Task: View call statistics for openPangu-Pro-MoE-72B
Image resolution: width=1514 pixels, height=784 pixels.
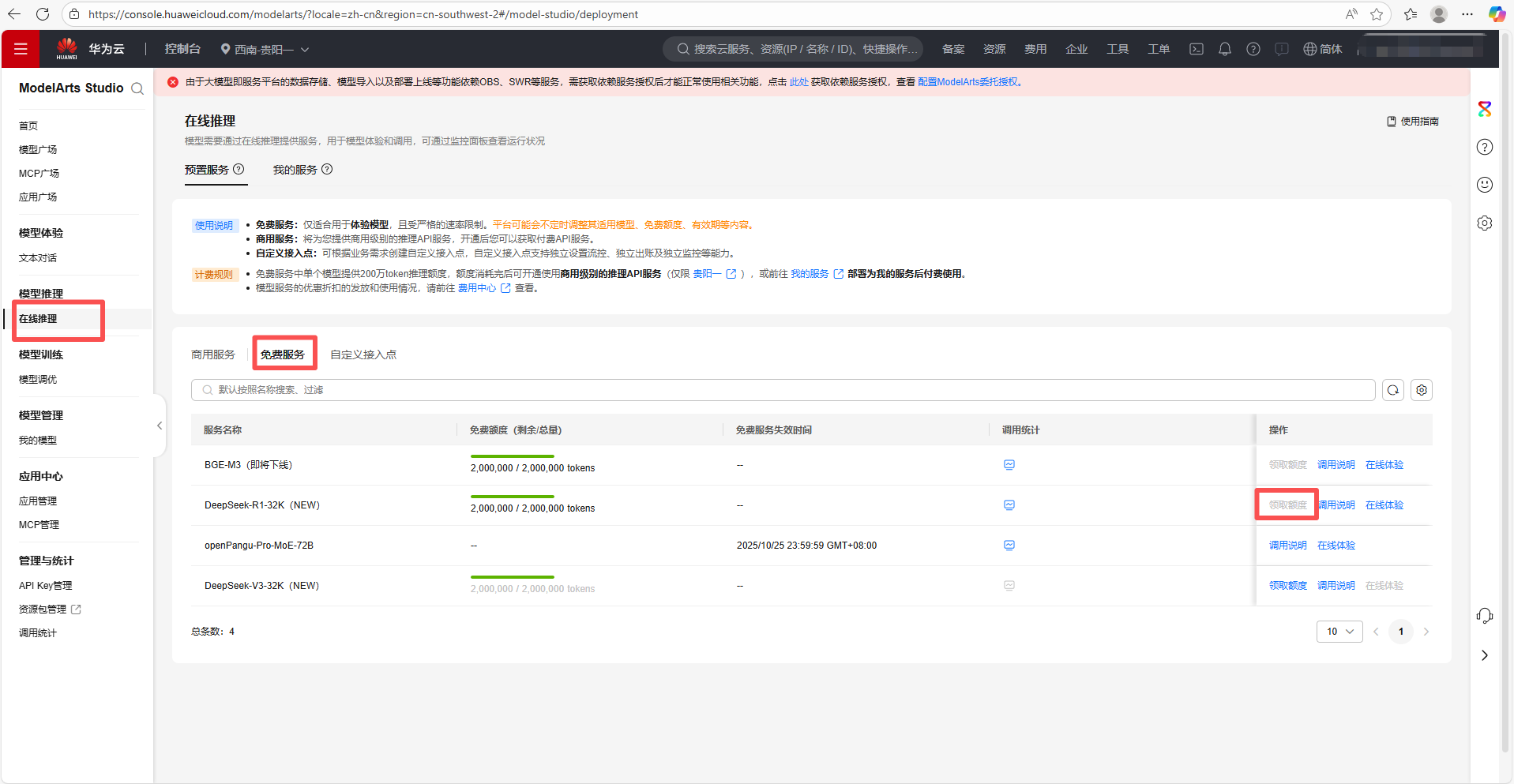Action: click(1009, 546)
